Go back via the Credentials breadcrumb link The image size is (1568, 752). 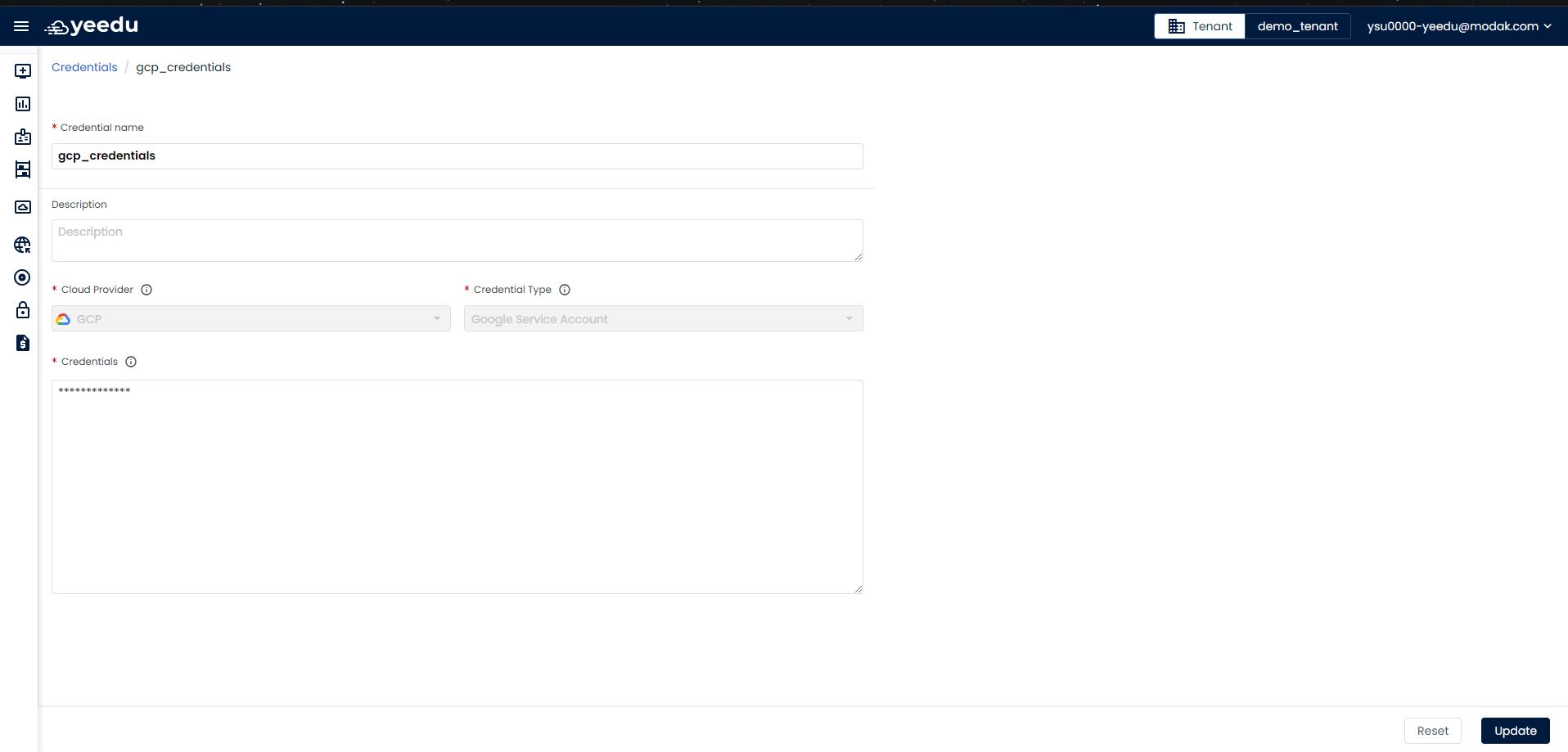coord(84,67)
